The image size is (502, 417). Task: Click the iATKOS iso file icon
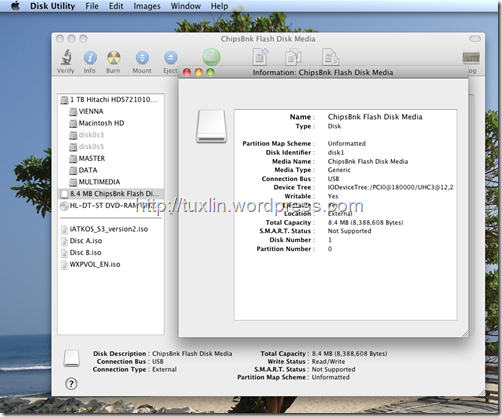[64, 229]
